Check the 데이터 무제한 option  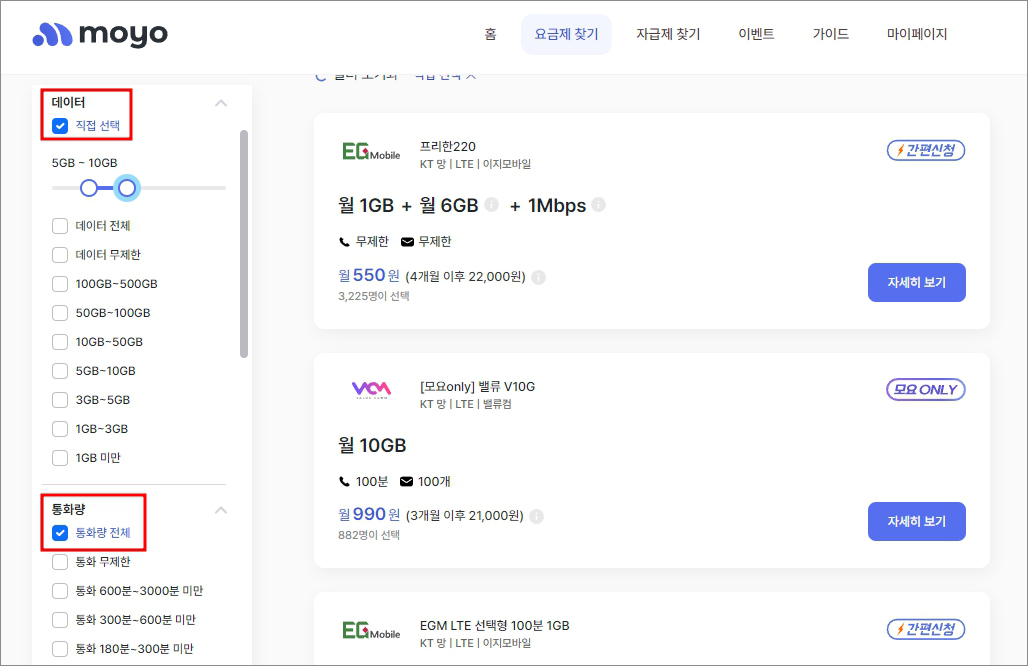coord(60,255)
